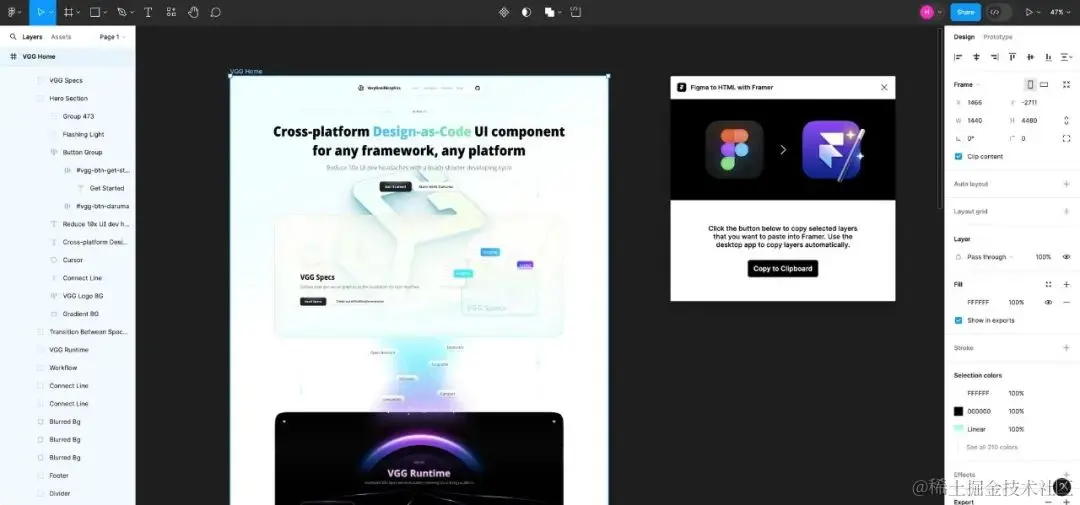Select the Pen tool
Viewport: 1080px width, 505px height.
click(x=121, y=12)
